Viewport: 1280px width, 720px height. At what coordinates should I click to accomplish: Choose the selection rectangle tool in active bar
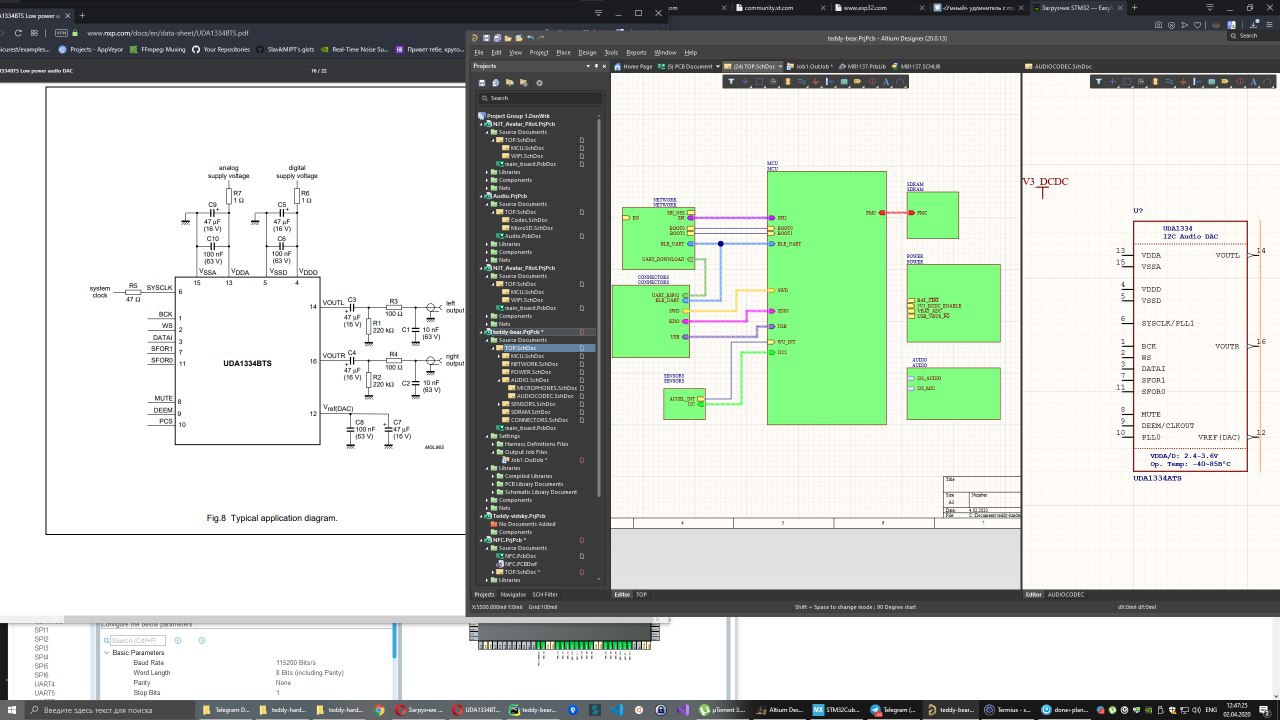tap(759, 81)
